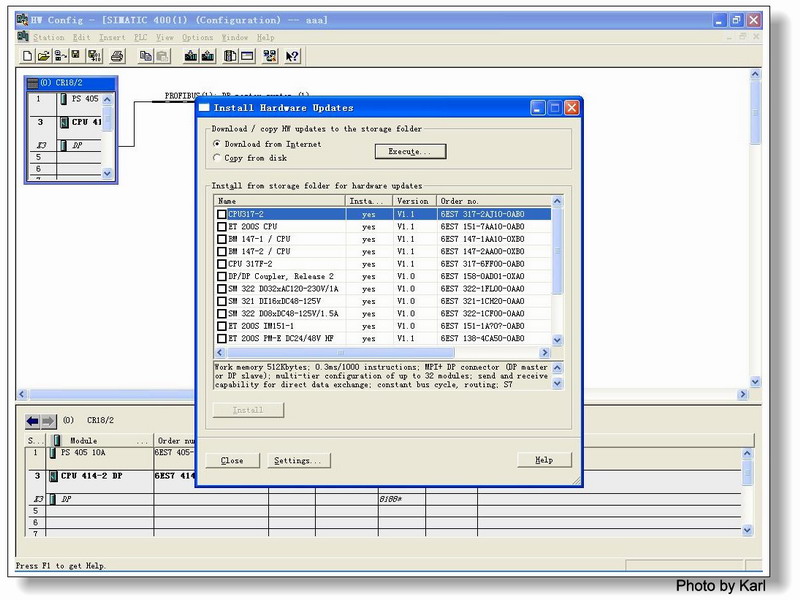Click the updates list scroll-down arrow
This screenshot has width=800, height=600.
(557, 340)
